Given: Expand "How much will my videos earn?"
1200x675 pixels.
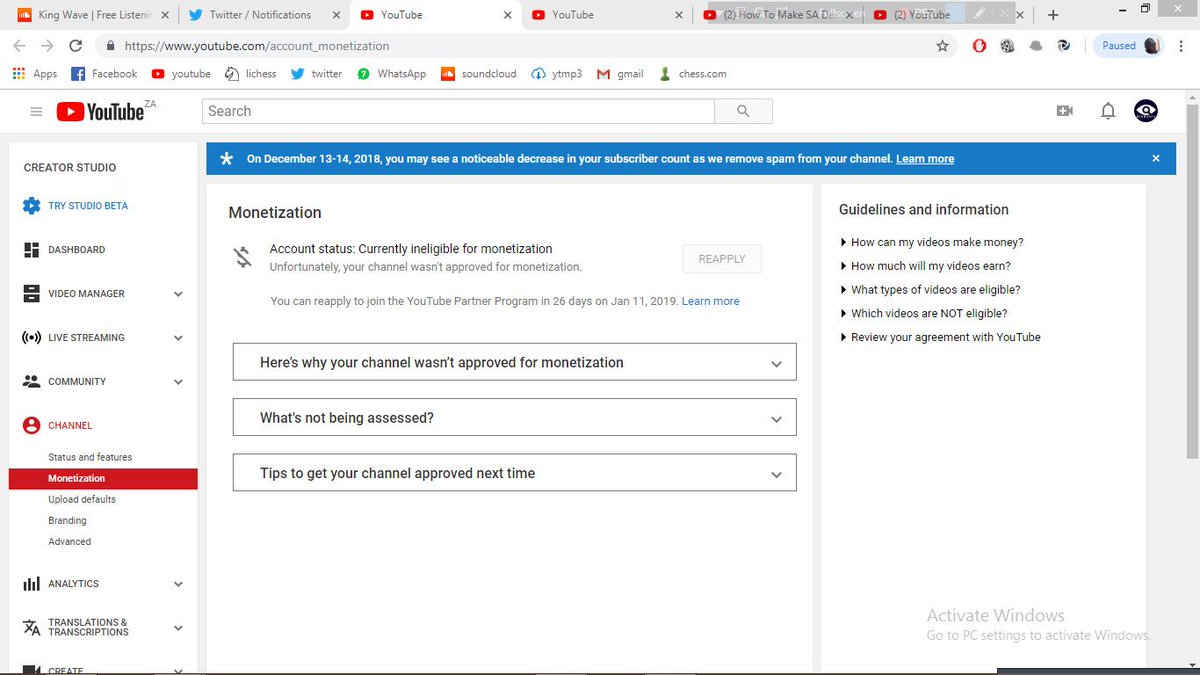Looking at the screenshot, I should pyautogui.click(x=926, y=266).
